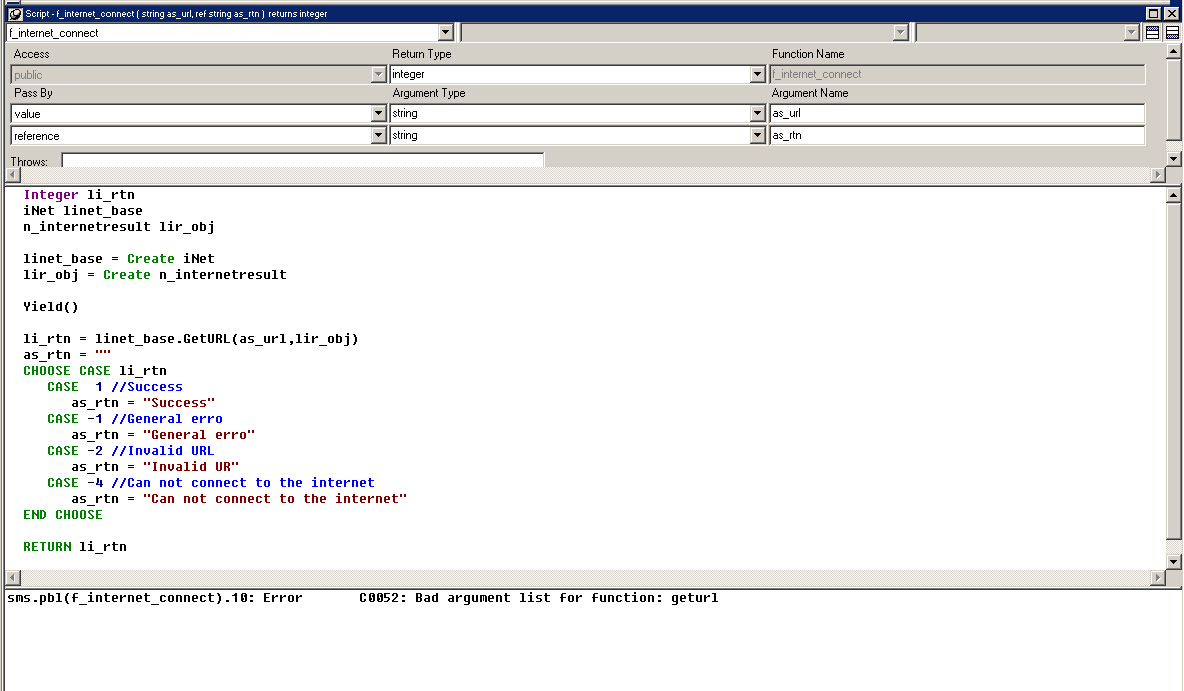Maximize the Script window
Viewport: 1184px width, 691px height.
coord(1153,14)
